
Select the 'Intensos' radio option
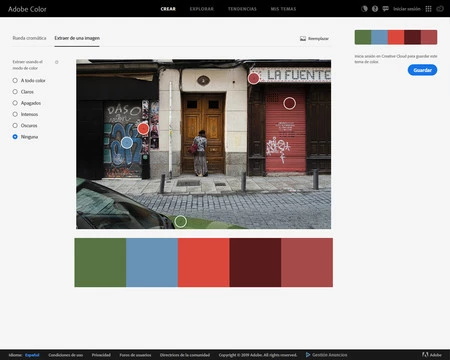[x=15, y=114]
